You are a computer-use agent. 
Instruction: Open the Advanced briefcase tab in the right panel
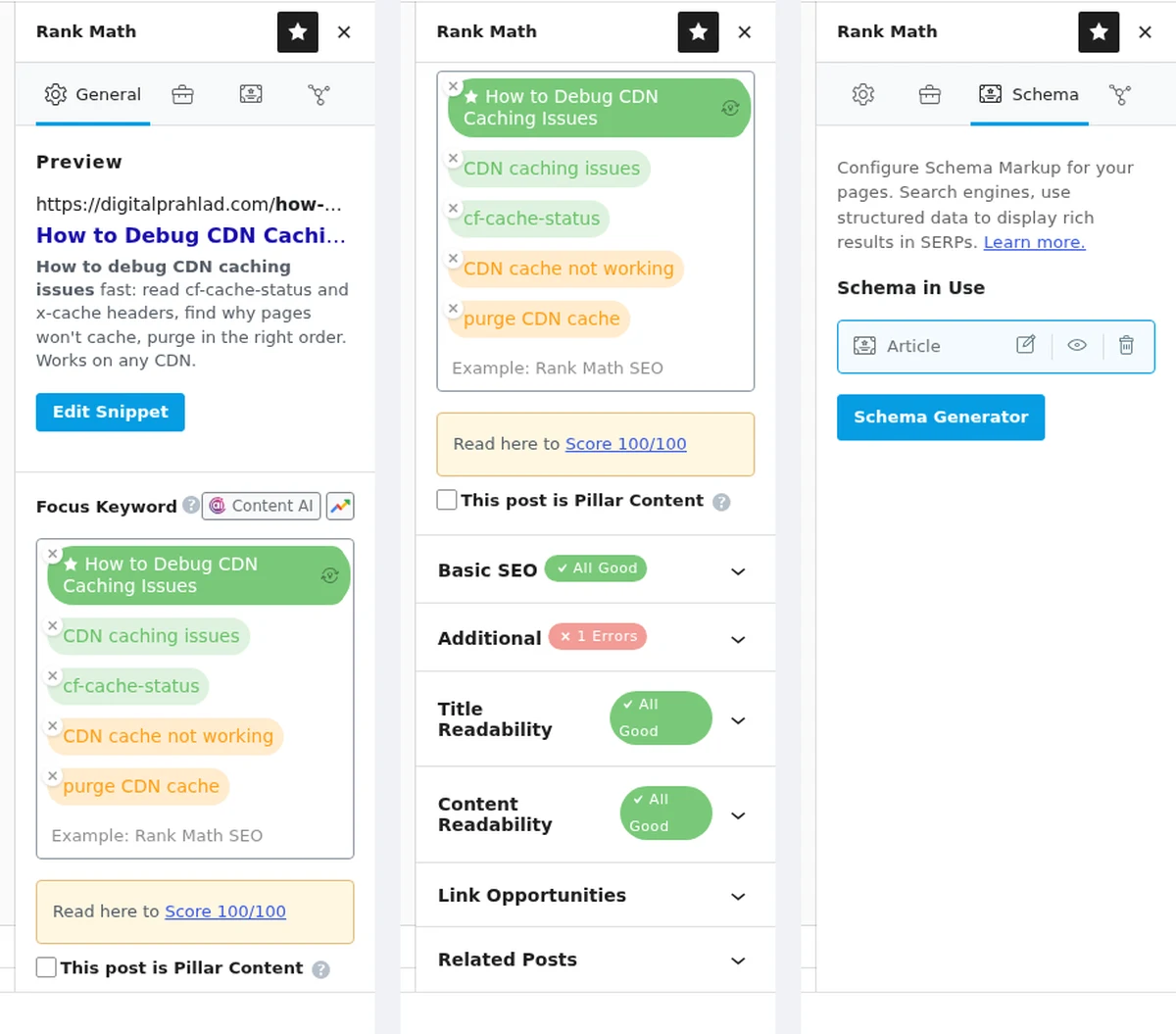click(x=930, y=95)
